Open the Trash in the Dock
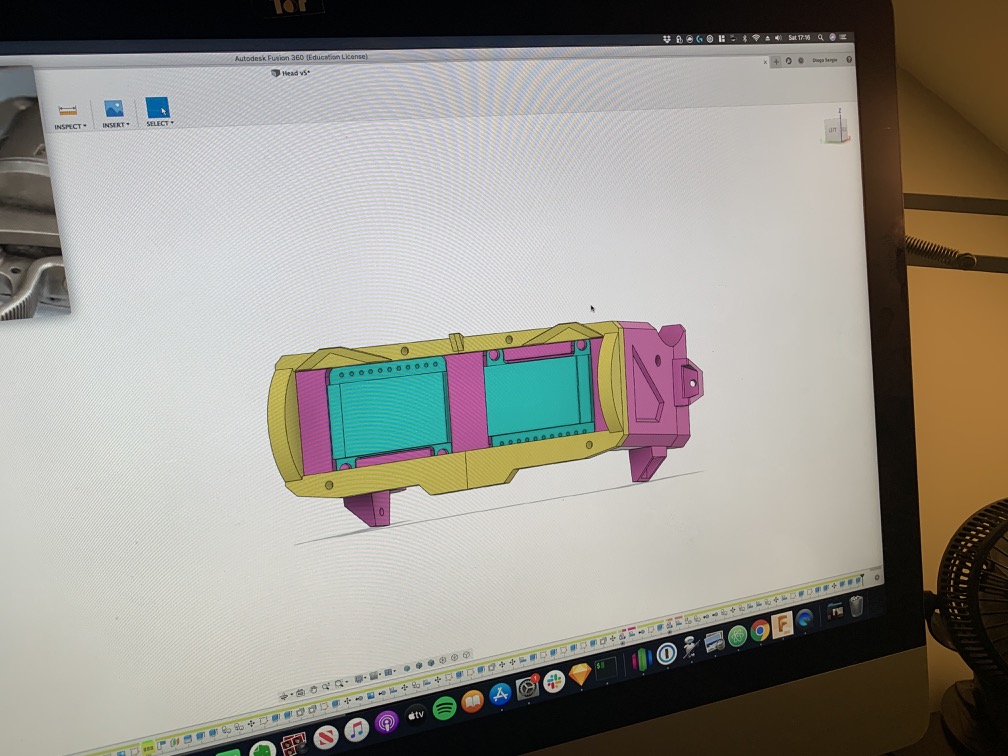 856,606
